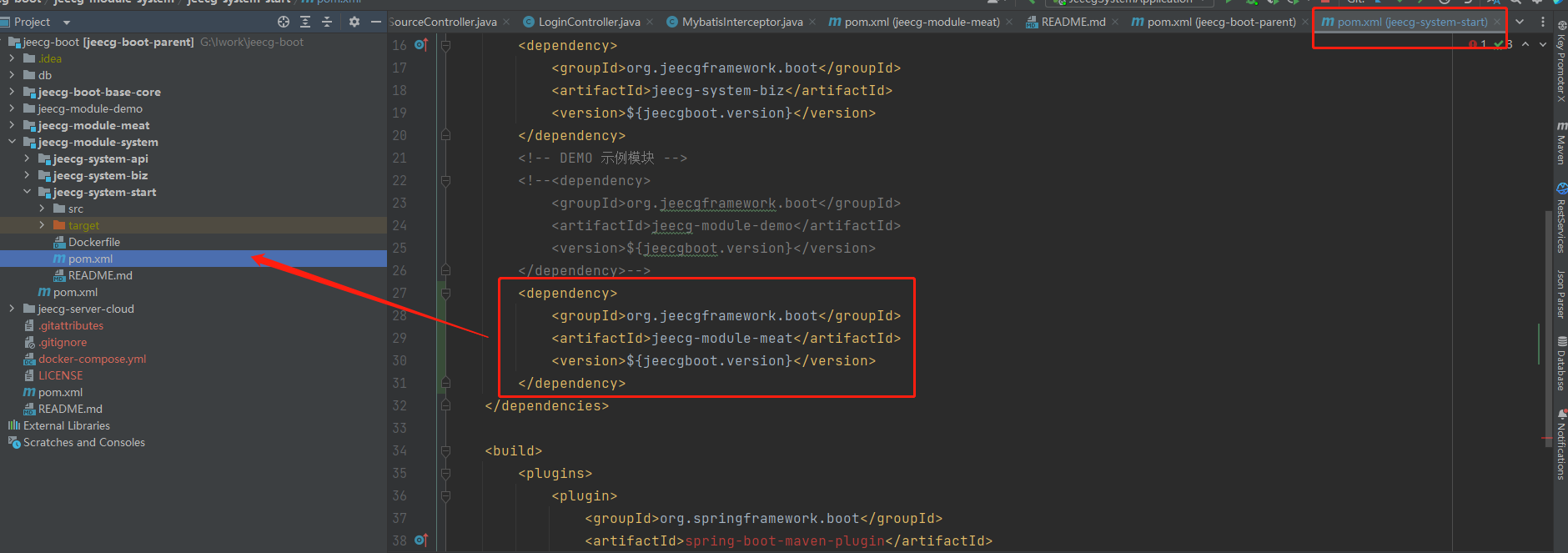This screenshot has height=553, width=1568.
Task: Expand the .idea folder
Action: point(12,58)
